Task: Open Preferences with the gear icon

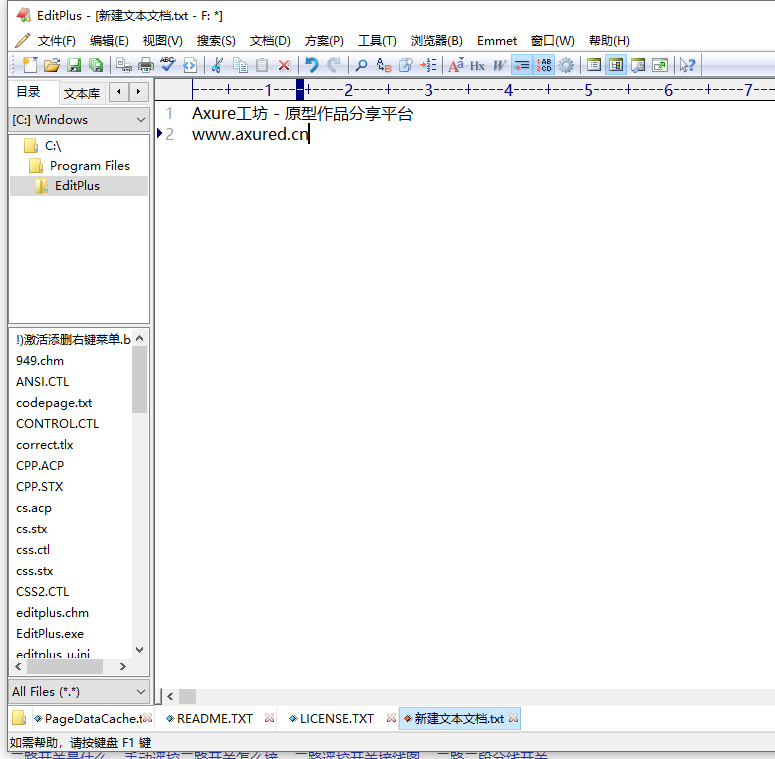Action: (x=566, y=65)
